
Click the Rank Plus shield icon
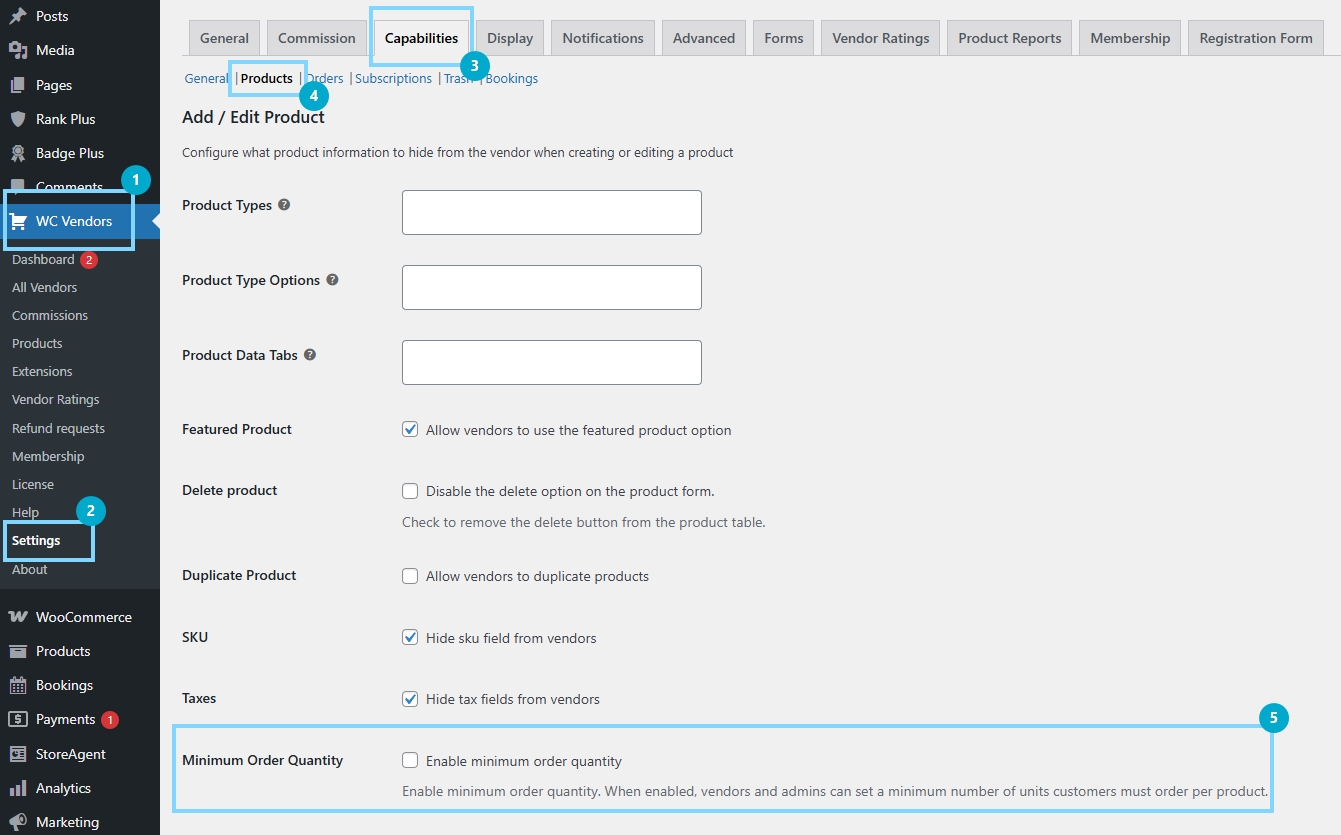18,119
